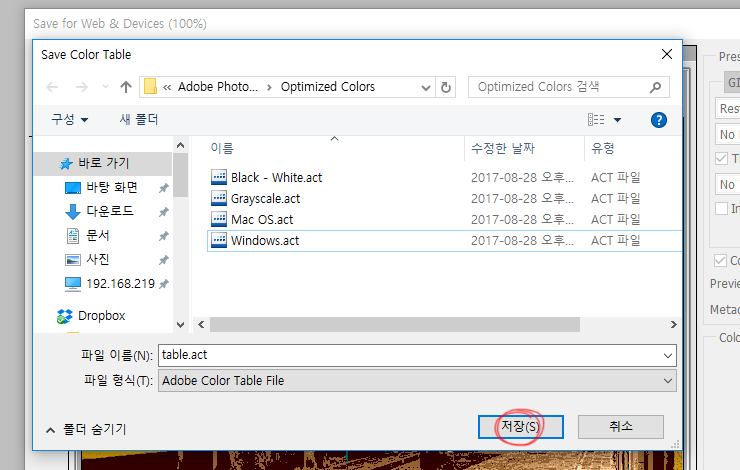Click pin icon next to 사진
This screenshot has height=470, width=740.
click(x=163, y=260)
